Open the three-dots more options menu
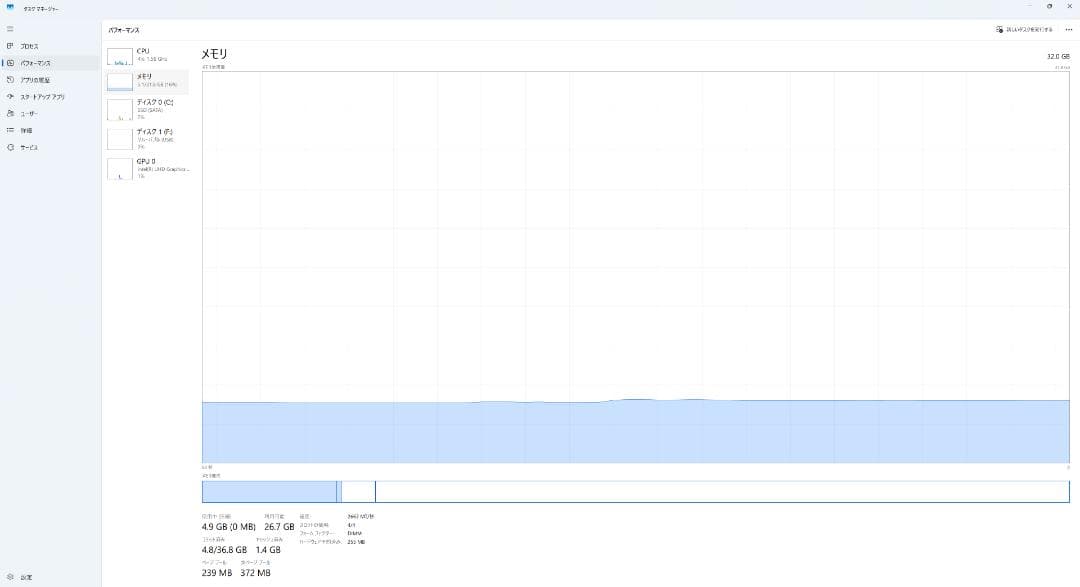Image resolution: width=1080 pixels, height=587 pixels. pyautogui.click(x=1068, y=30)
